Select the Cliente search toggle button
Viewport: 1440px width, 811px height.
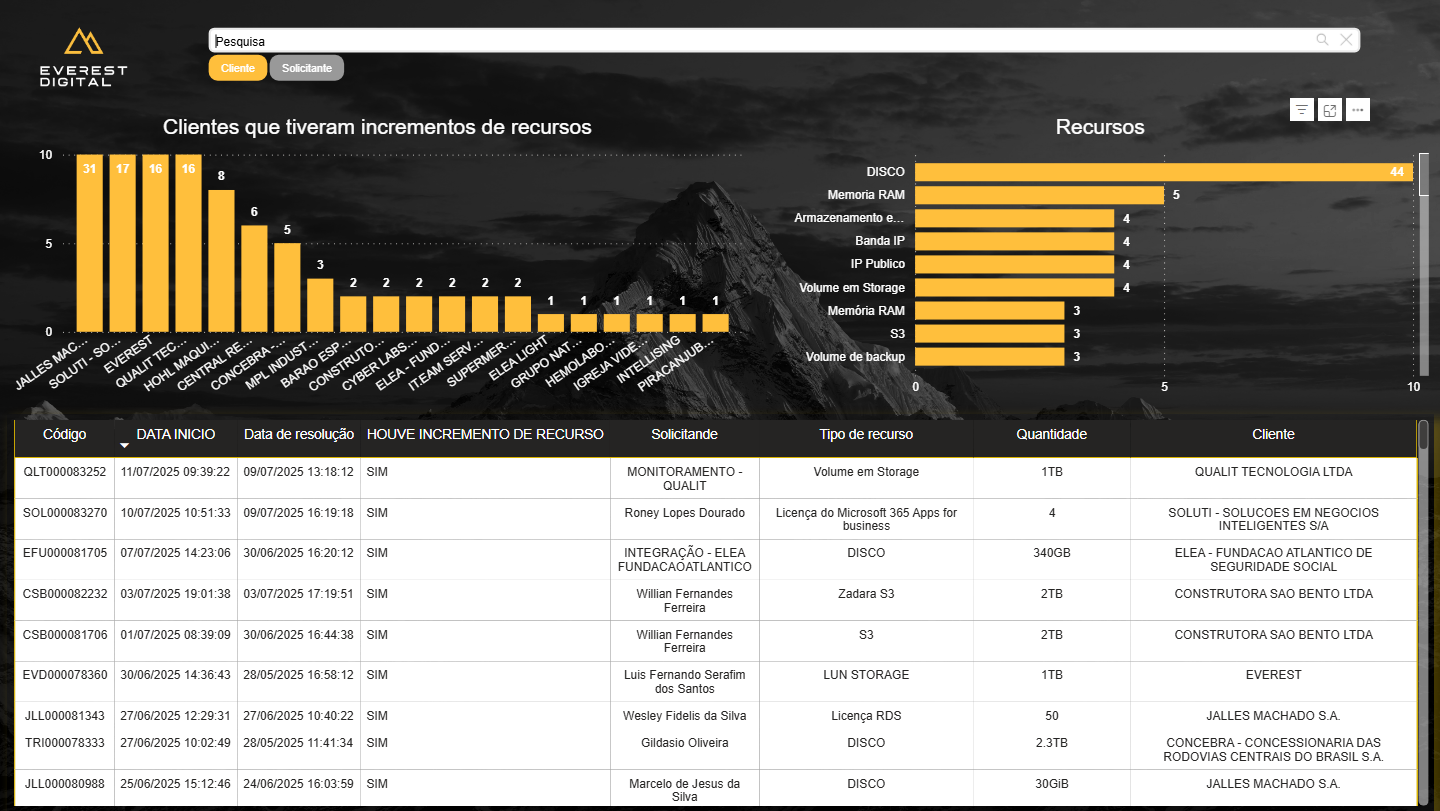[238, 68]
